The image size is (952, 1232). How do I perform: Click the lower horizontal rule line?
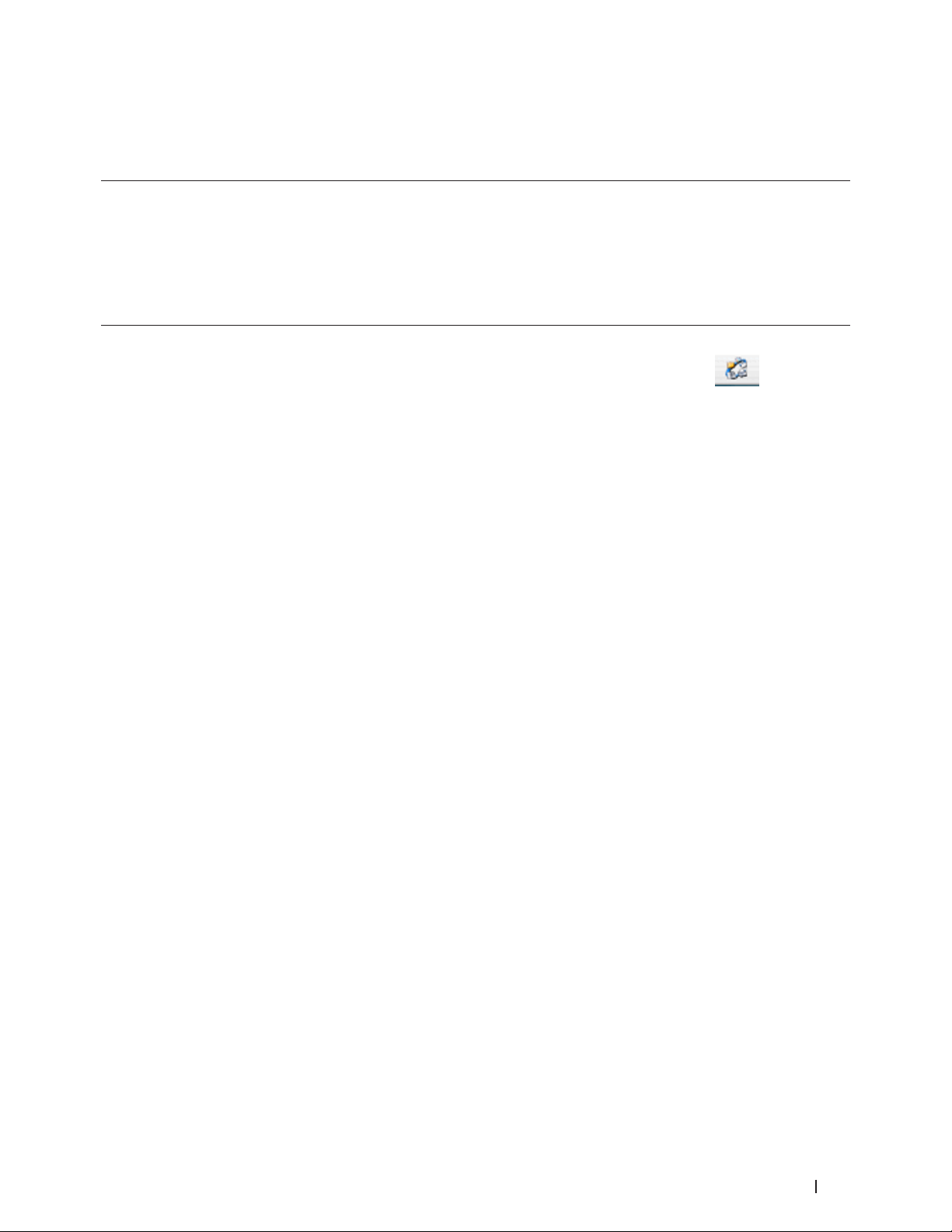click(476, 325)
